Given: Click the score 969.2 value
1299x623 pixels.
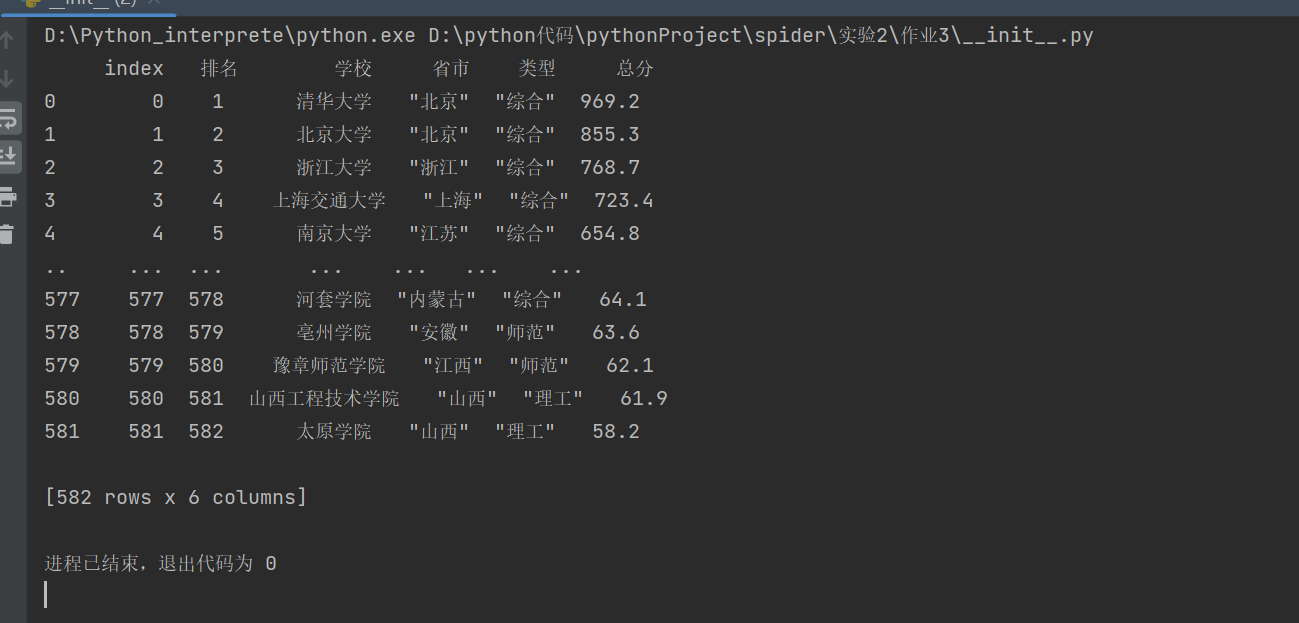Looking at the screenshot, I should click(610, 102).
